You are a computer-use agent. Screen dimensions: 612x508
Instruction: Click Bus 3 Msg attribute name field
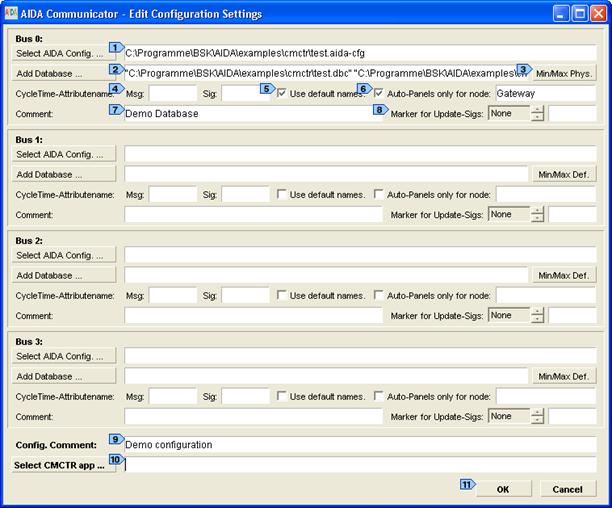173,397
